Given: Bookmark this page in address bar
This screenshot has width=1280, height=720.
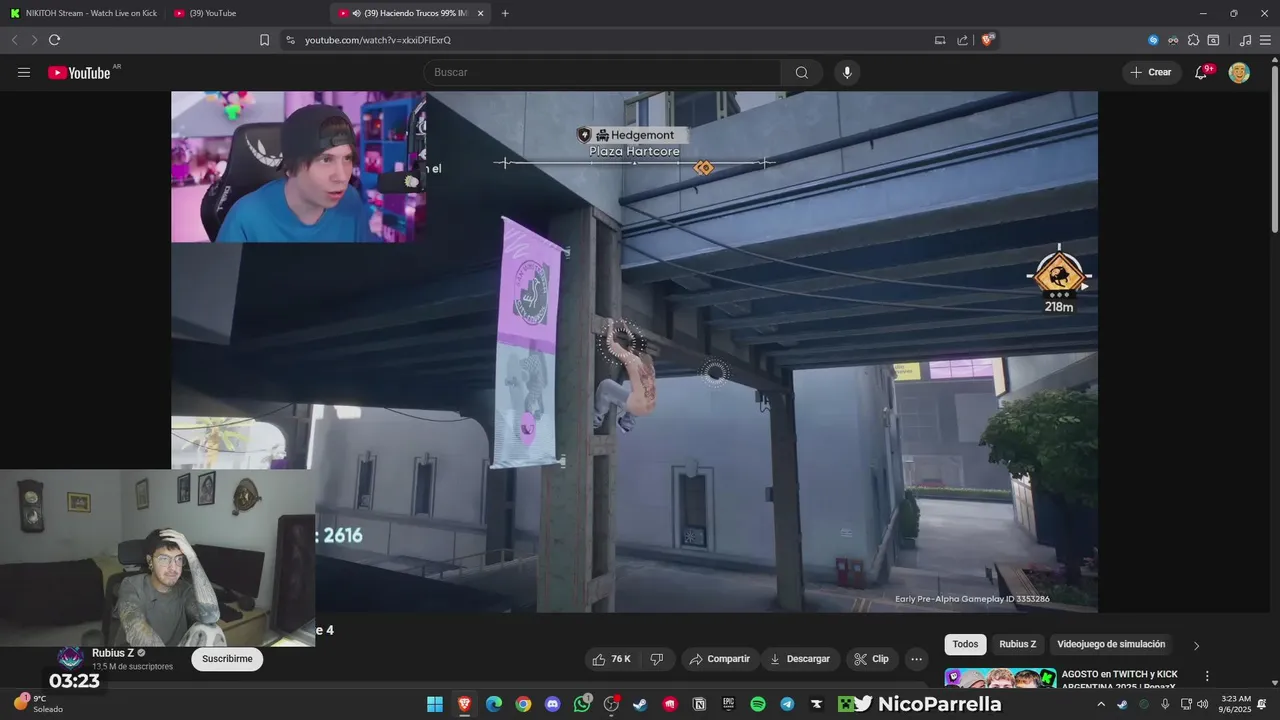Looking at the screenshot, I should tap(264, 40).
